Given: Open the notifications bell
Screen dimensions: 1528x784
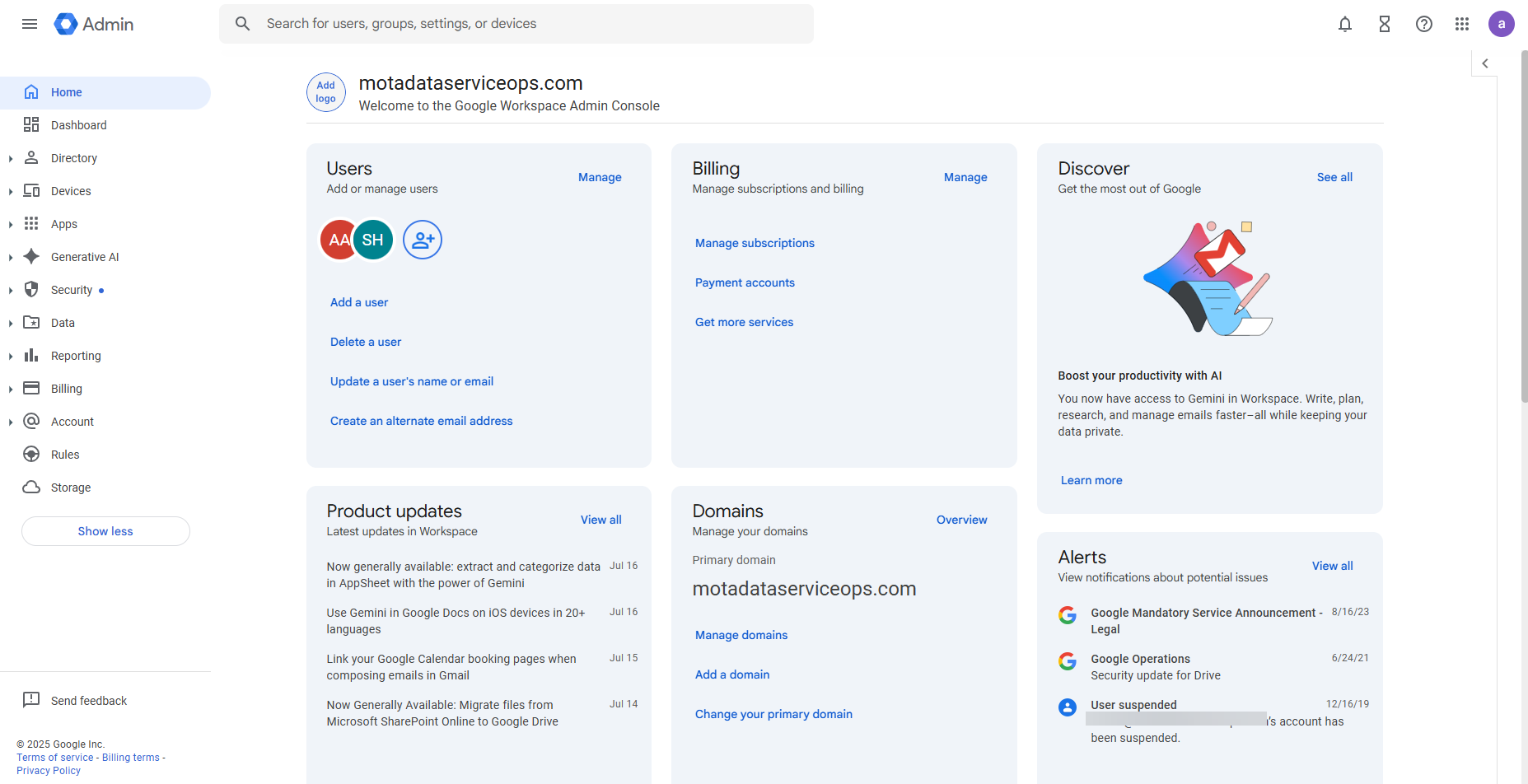Looking at the screenshot, I should [x=1345, y=24].
